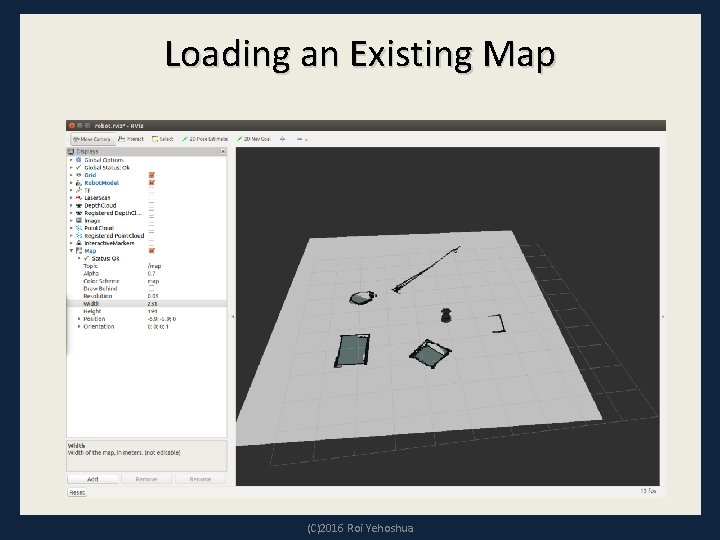Click the left panel collapse handle

[x=232, y=316]
